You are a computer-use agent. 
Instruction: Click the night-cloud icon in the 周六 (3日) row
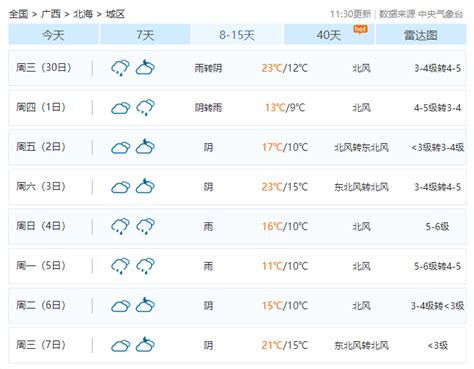point(145,186)
